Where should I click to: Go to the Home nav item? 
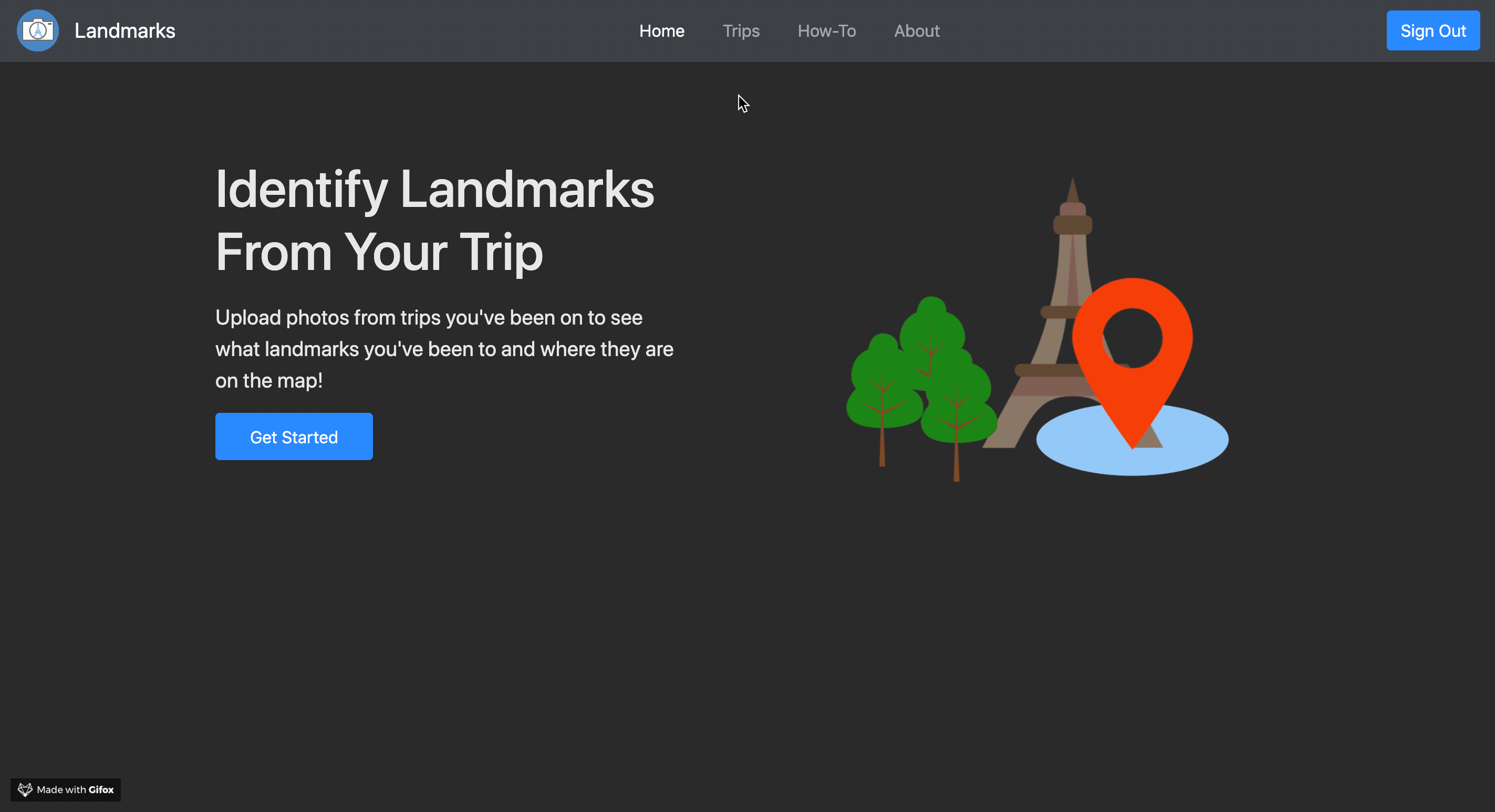click(x=661, y=31)
